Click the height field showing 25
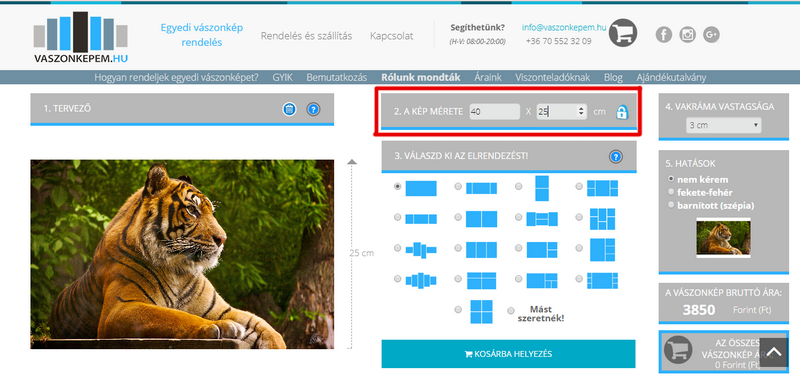800x379 pixels. [x=561, y=111]
